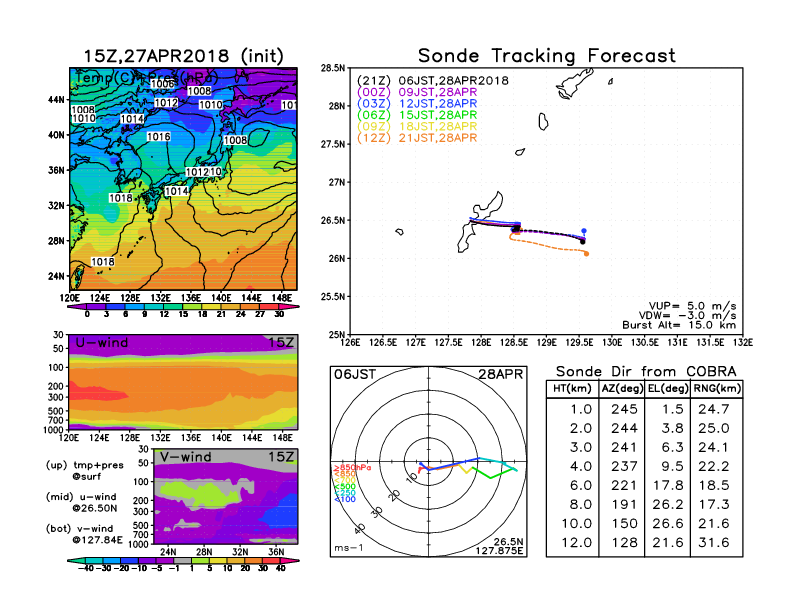Click elevation cell "26.2"

click(668, 504)
